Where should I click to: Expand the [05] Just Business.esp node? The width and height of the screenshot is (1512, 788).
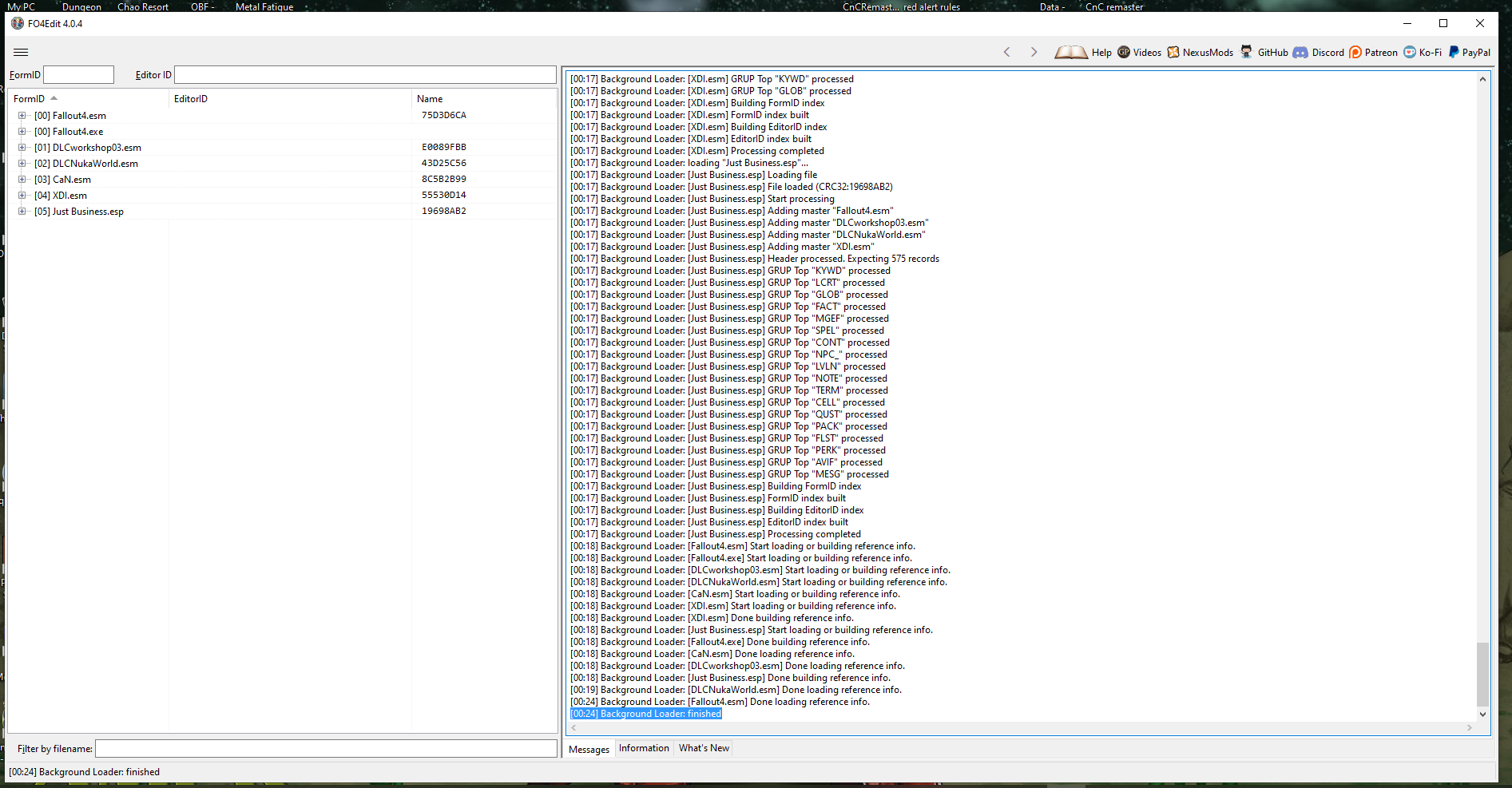coord(22,211)
